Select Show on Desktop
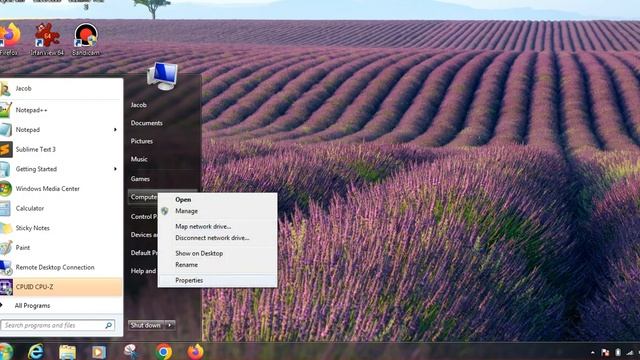Image resolution: width=640 pixels, height=360 pixels. click(218, 253)
